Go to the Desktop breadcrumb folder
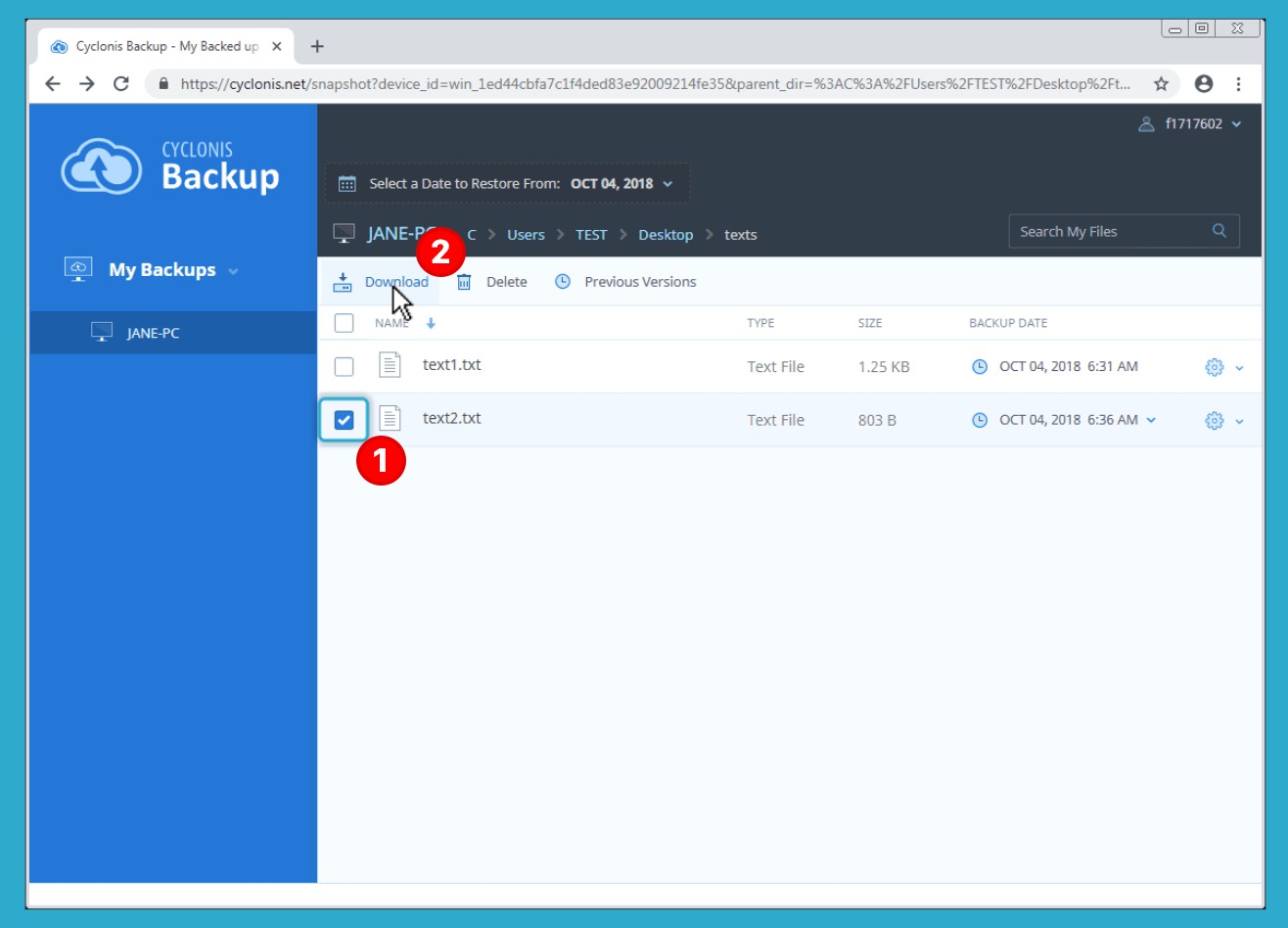The width and height of the screenshot is (1288, 928). click(x=666, y=235)
